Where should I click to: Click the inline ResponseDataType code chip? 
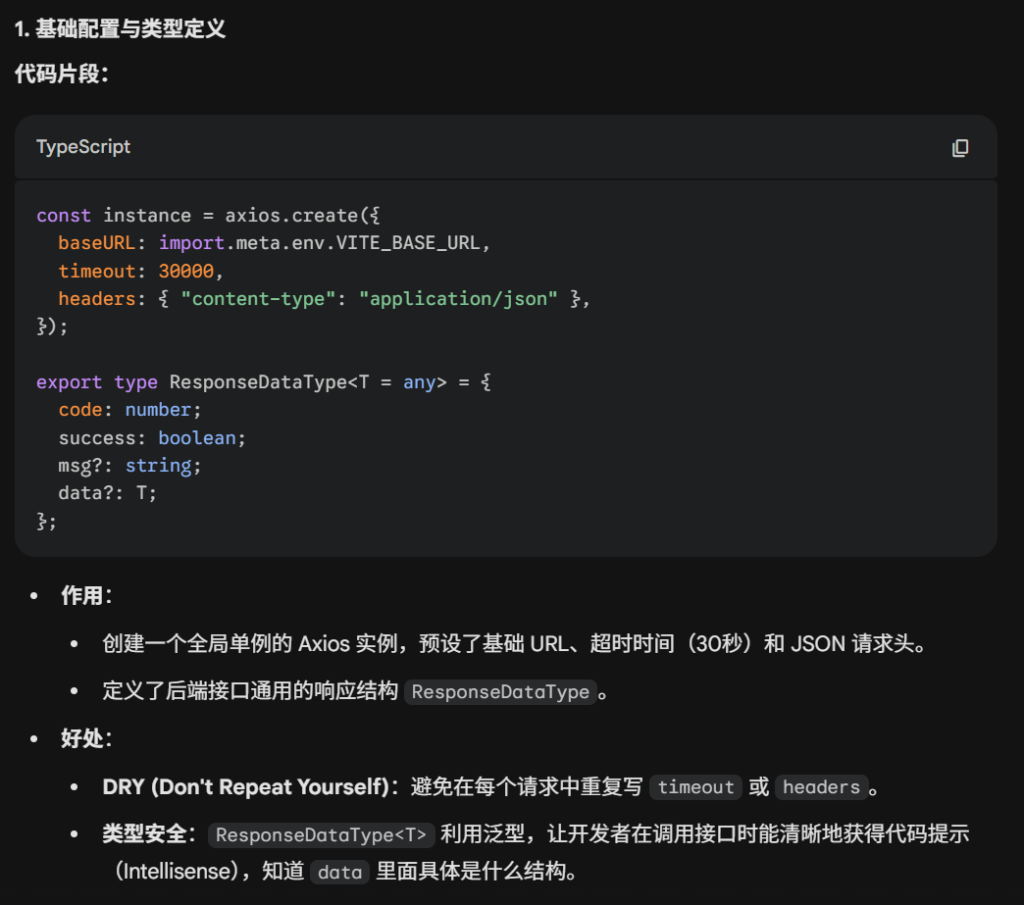[x=500, y=692]
